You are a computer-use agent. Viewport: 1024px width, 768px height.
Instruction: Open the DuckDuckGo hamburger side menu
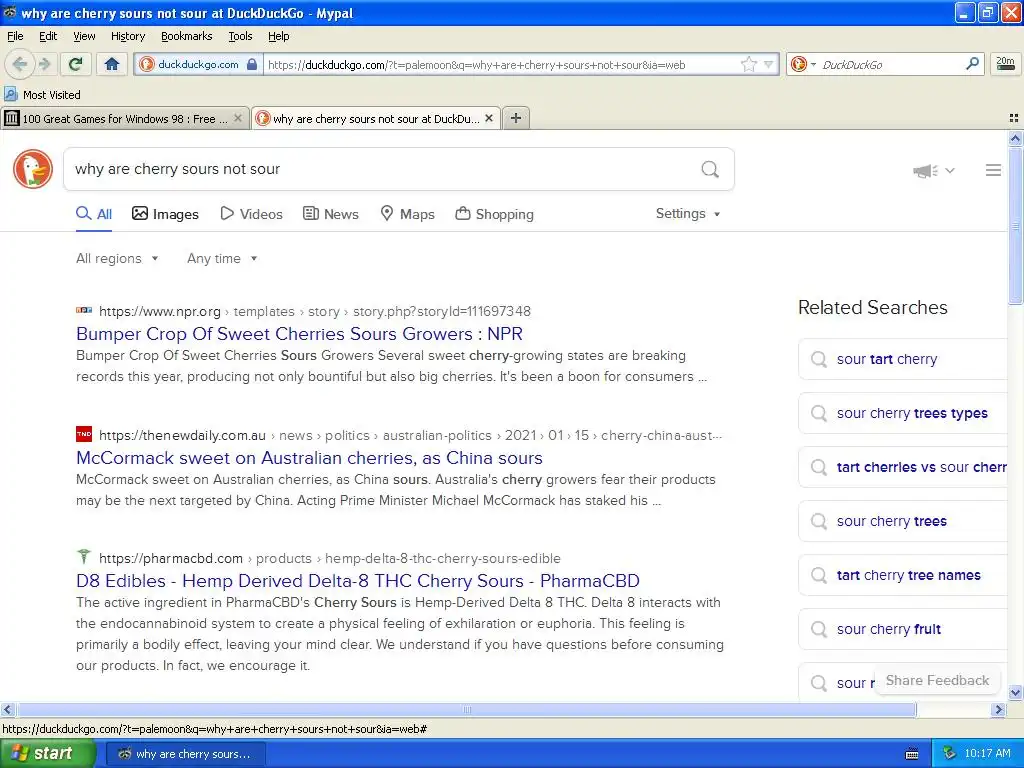pyautogui.click(x=993, y=170)
